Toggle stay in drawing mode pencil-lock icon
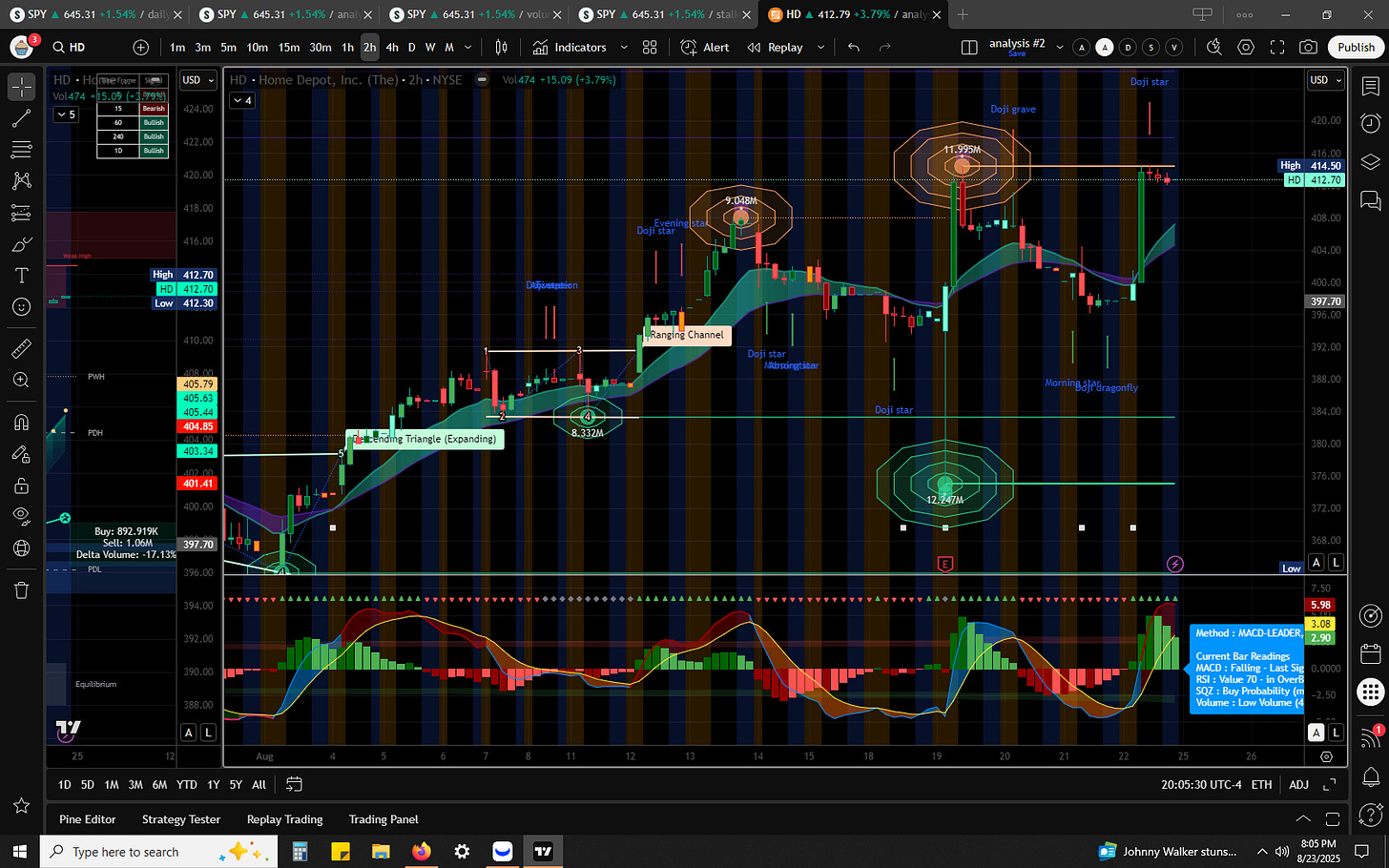The height and width of the screenshot is (868, 1389). (21, 454)
